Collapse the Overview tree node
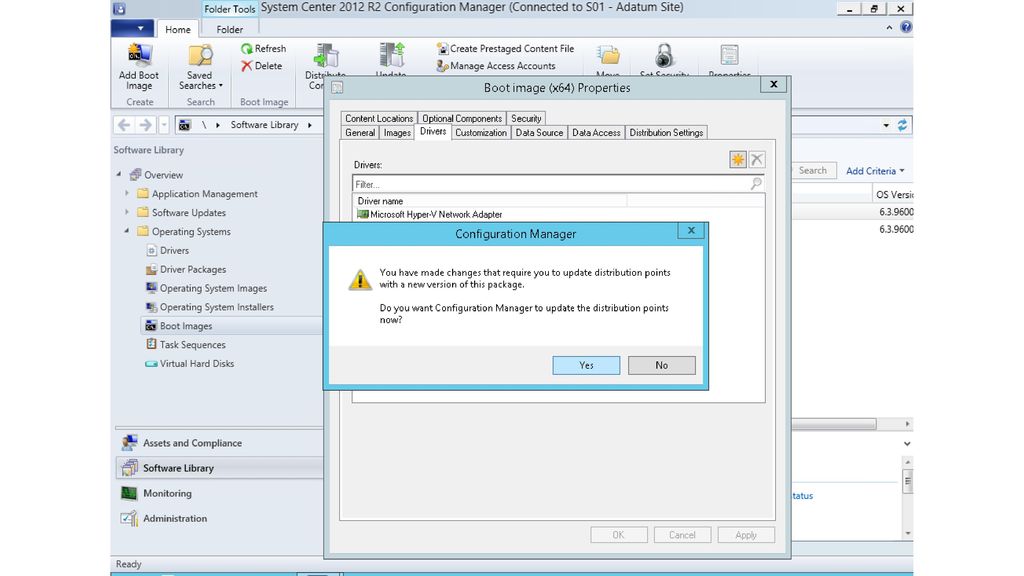Viewport: 1024px width, 576px height. point(119,174)
